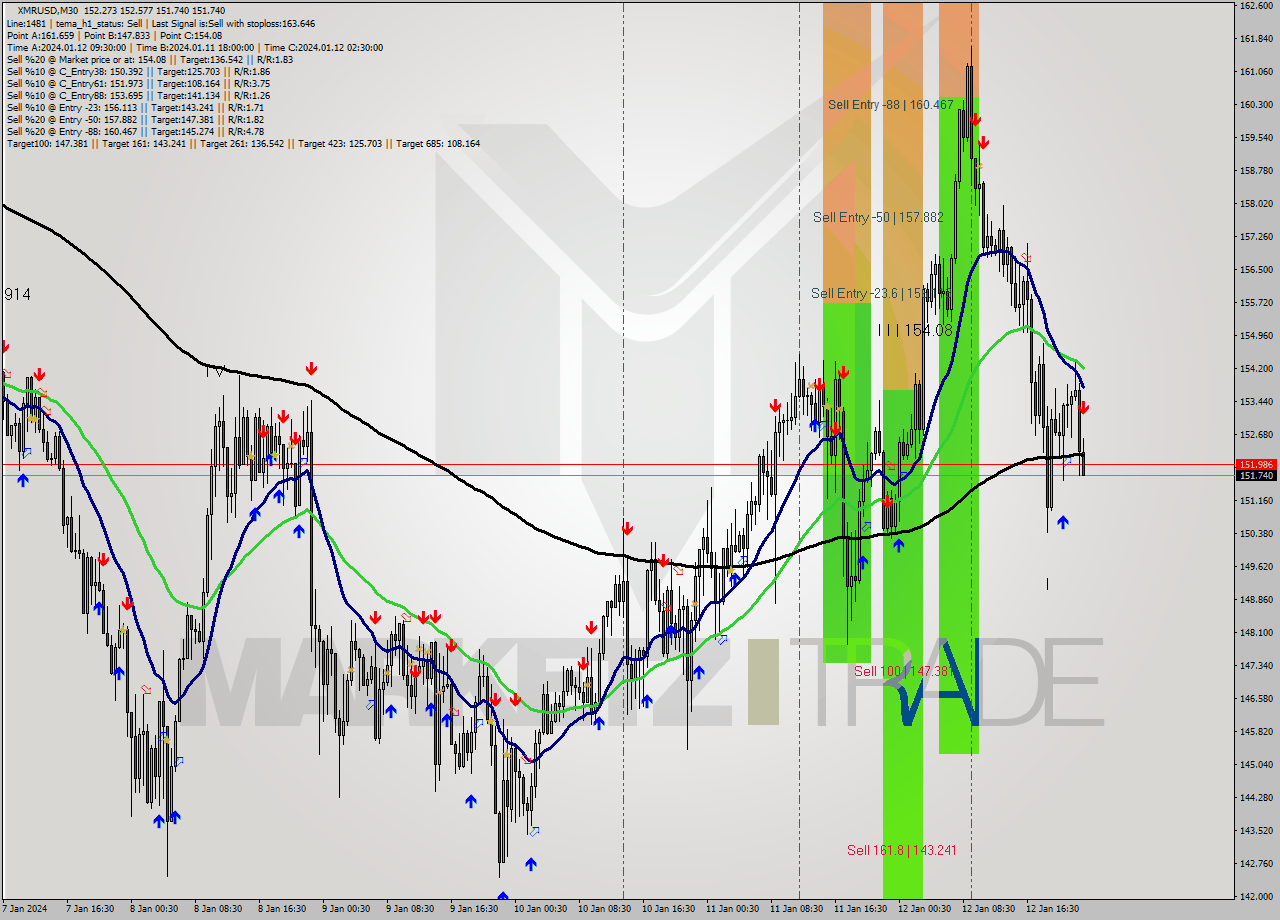Click the 'Sell %10 @ C_Entry88: 153.695' line
The width and height of the screenshot is (1280, 920).
138,95
